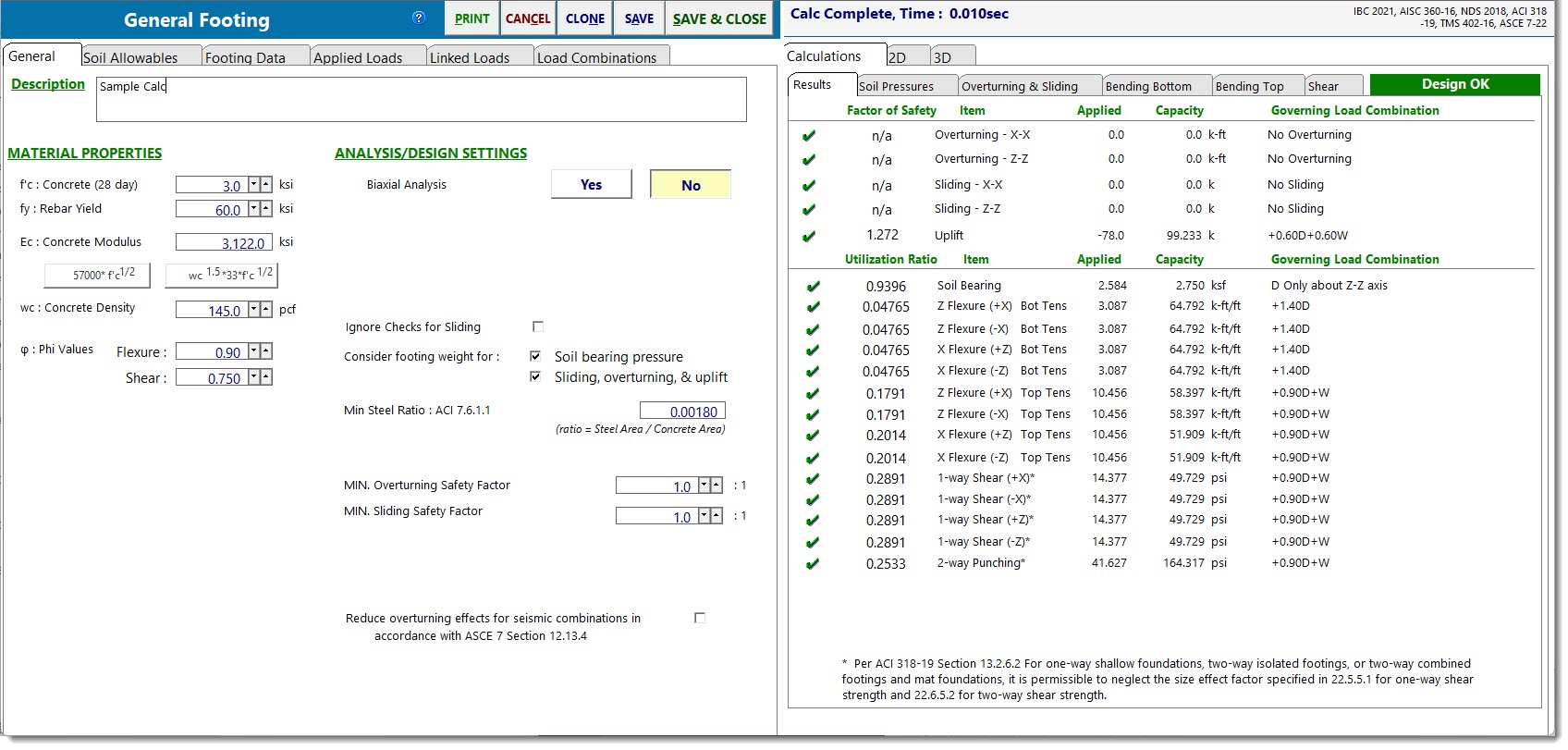Click the checkmark for 1-way Shear (+Z)
The width and height of the screenshot is (1568, 750).
(813, 521)
